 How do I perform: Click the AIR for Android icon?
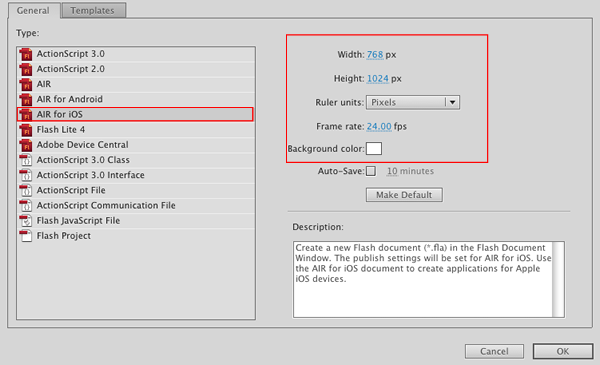coord(26,99)
